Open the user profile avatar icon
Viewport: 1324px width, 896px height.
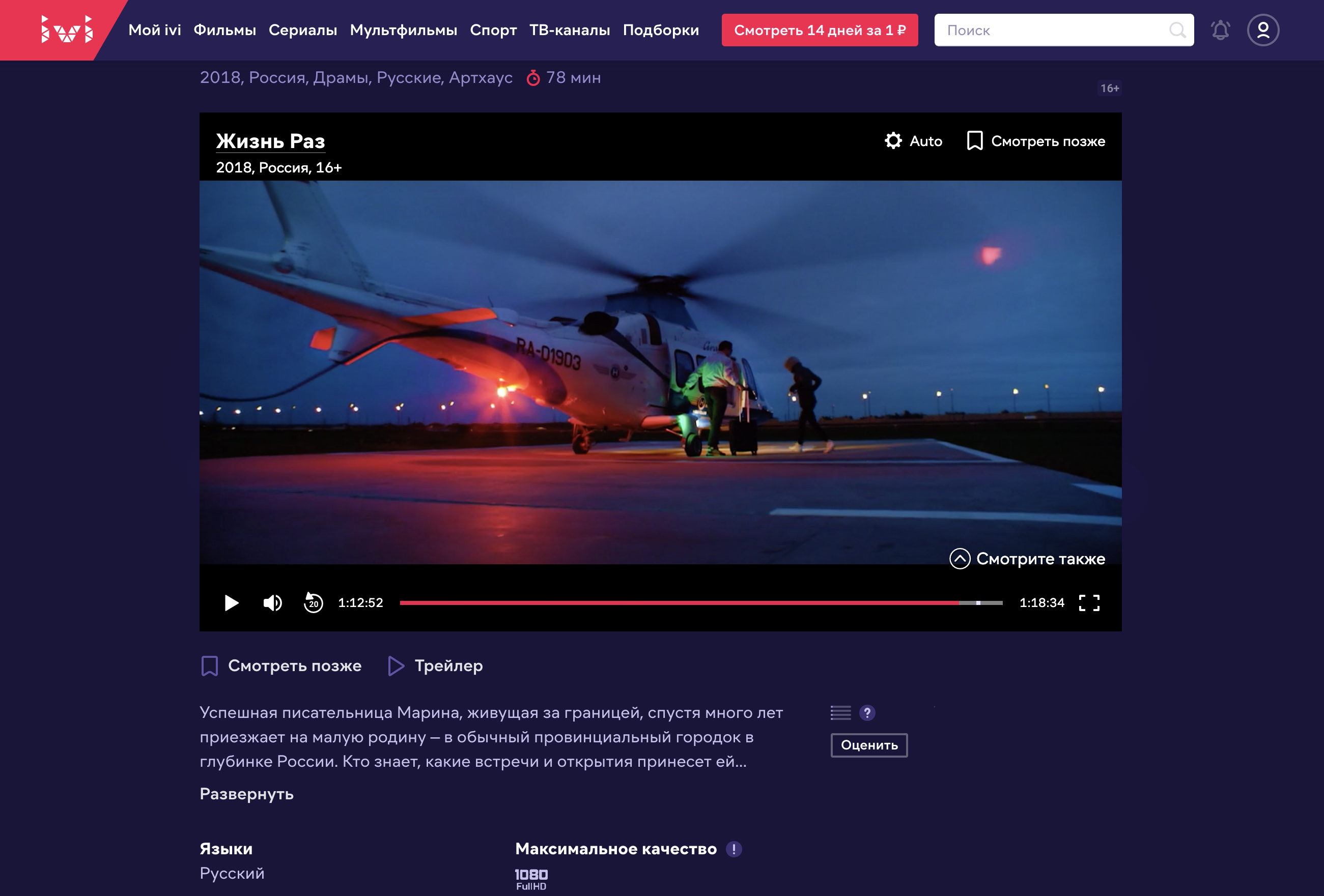(x=1263, y=30)
